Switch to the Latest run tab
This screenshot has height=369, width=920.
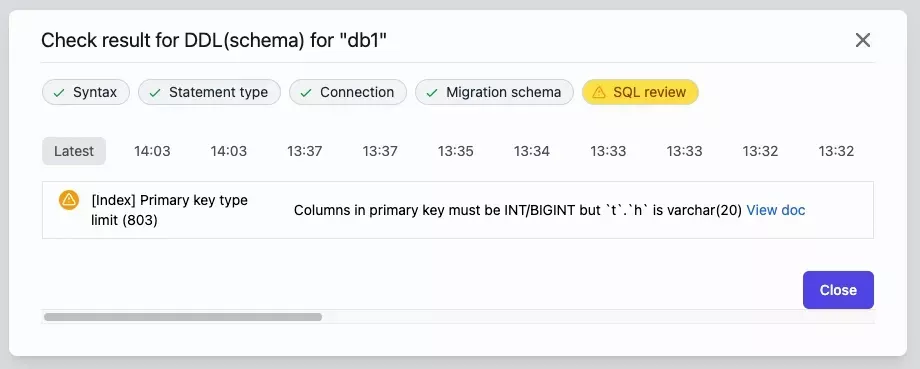(x=74, y=151)
